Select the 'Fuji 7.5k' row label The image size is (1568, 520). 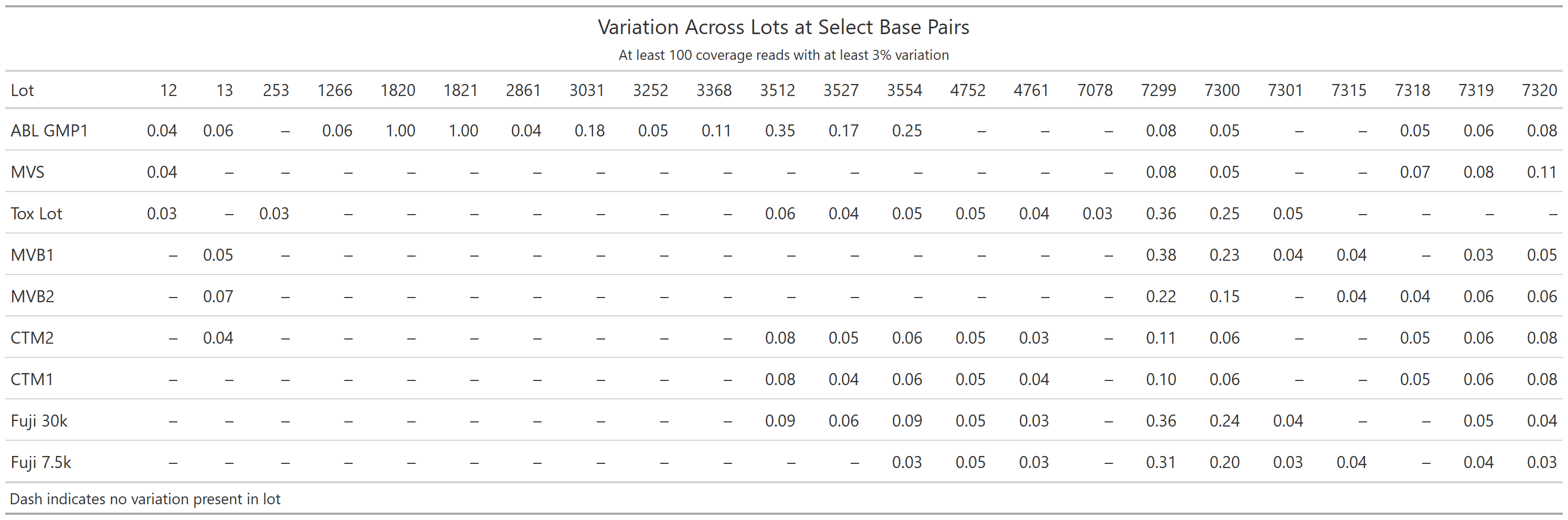click(x=41, y=462)
